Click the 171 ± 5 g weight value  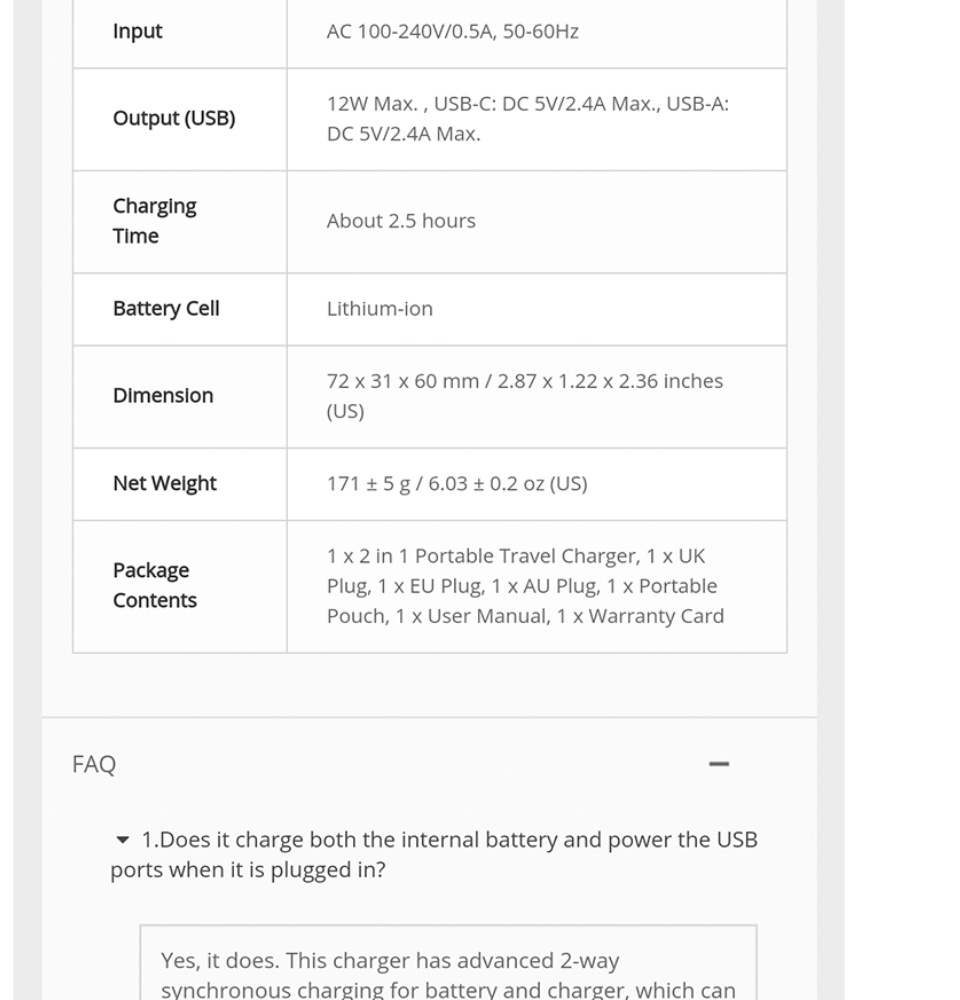pyautogui.click(x=457, y=483)
